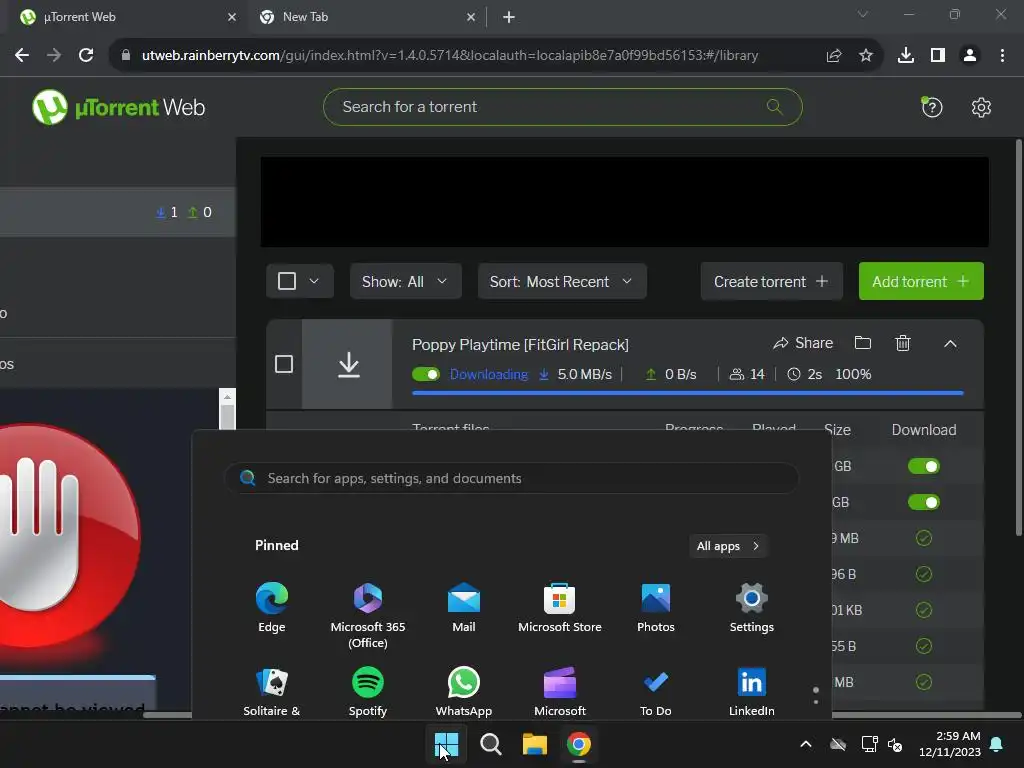Open uTorrent settings gear
This screenshot has width=1024, height=768.
981,107
